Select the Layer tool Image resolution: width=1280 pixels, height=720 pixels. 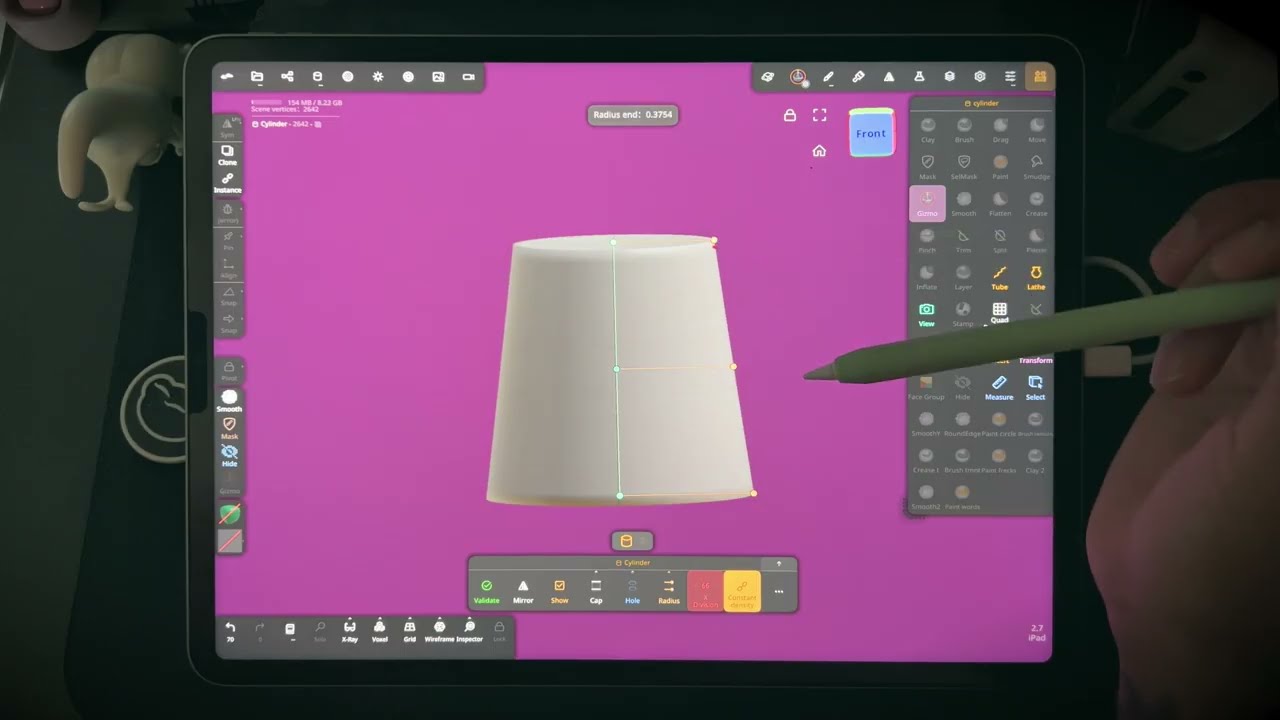coord(964,277)
